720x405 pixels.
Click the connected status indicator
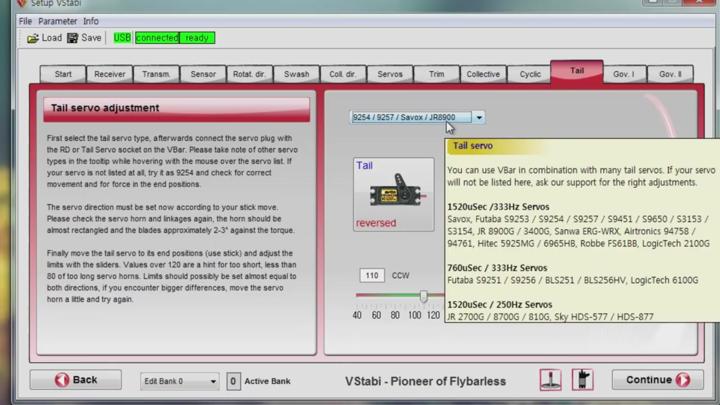coord(157,38)
